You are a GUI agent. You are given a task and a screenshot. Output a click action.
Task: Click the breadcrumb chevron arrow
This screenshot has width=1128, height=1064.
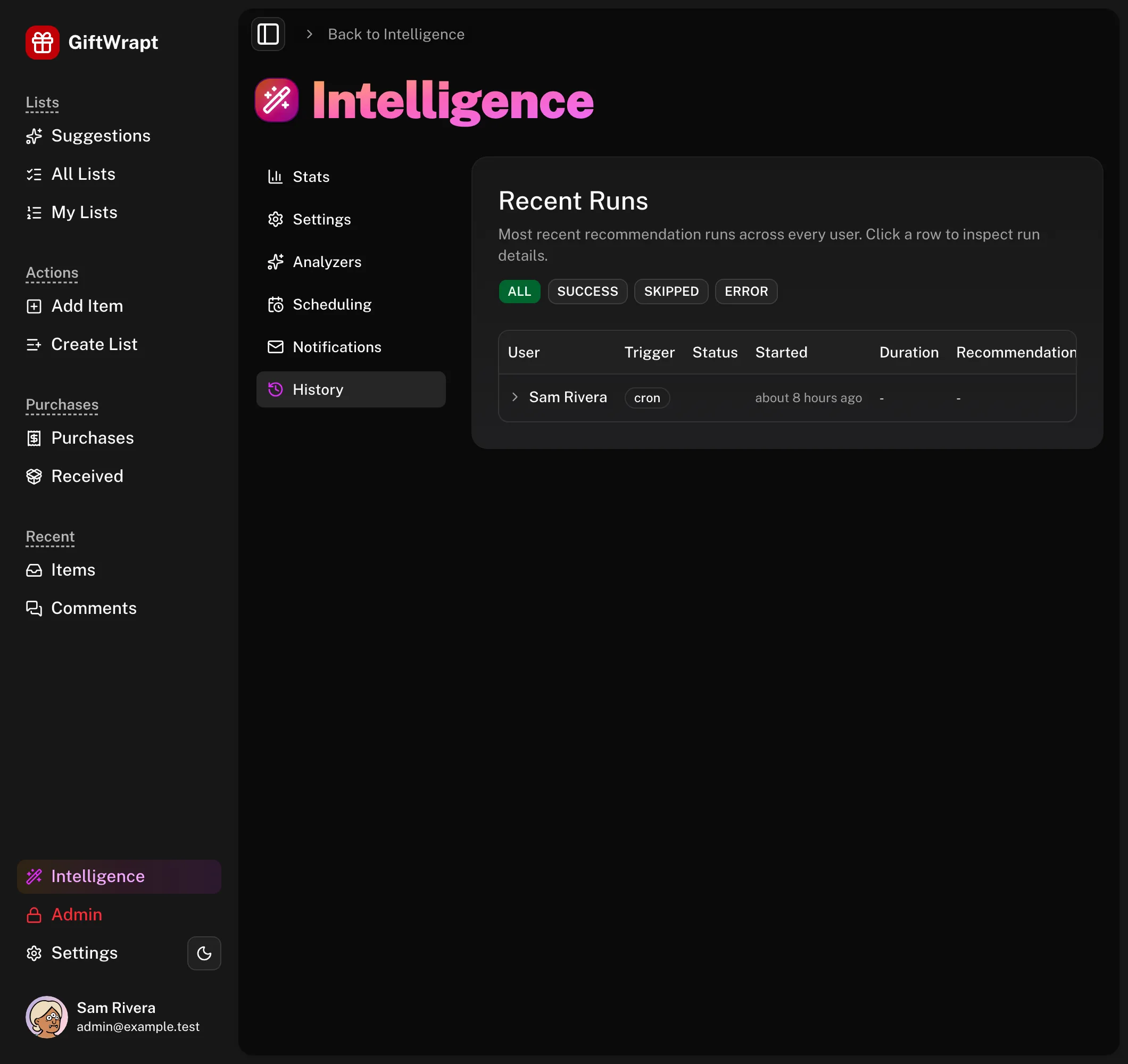(309, 34)
